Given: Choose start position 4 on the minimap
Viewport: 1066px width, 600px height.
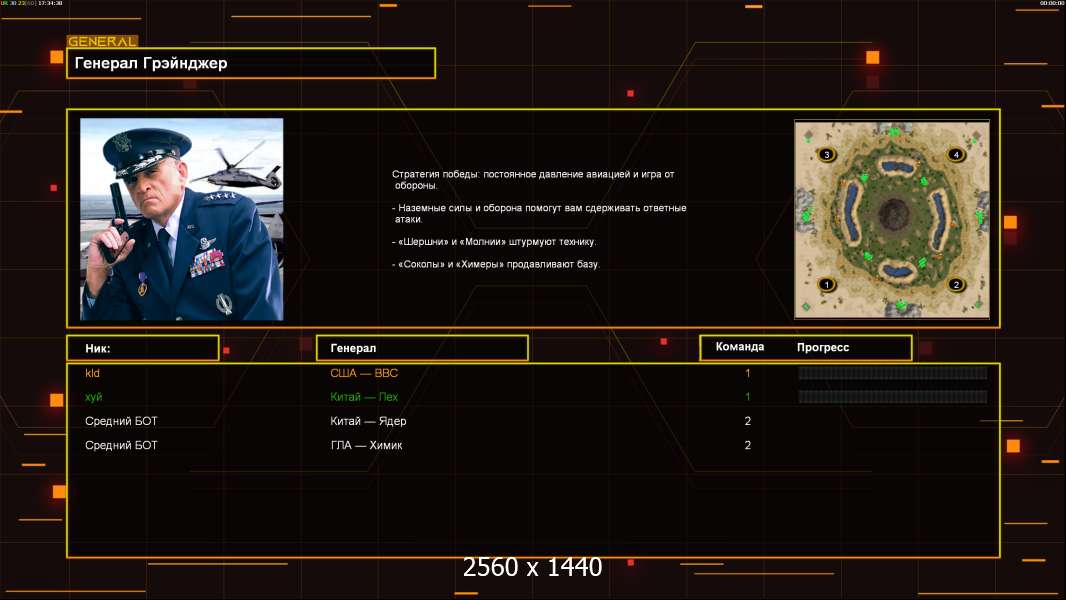Looking at the screenshot, I should [956, 155].
